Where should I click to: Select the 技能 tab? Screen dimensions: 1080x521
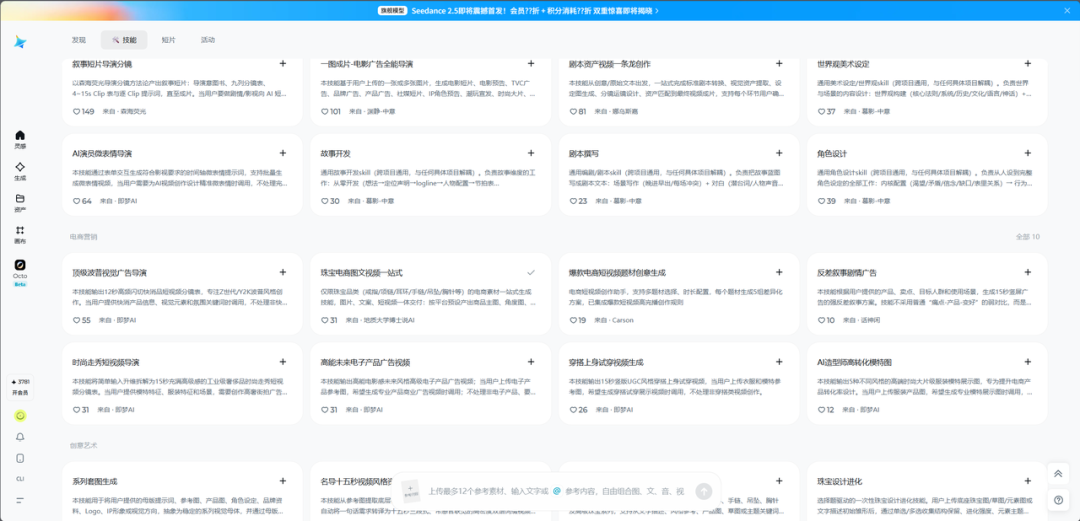click(124, 40)
